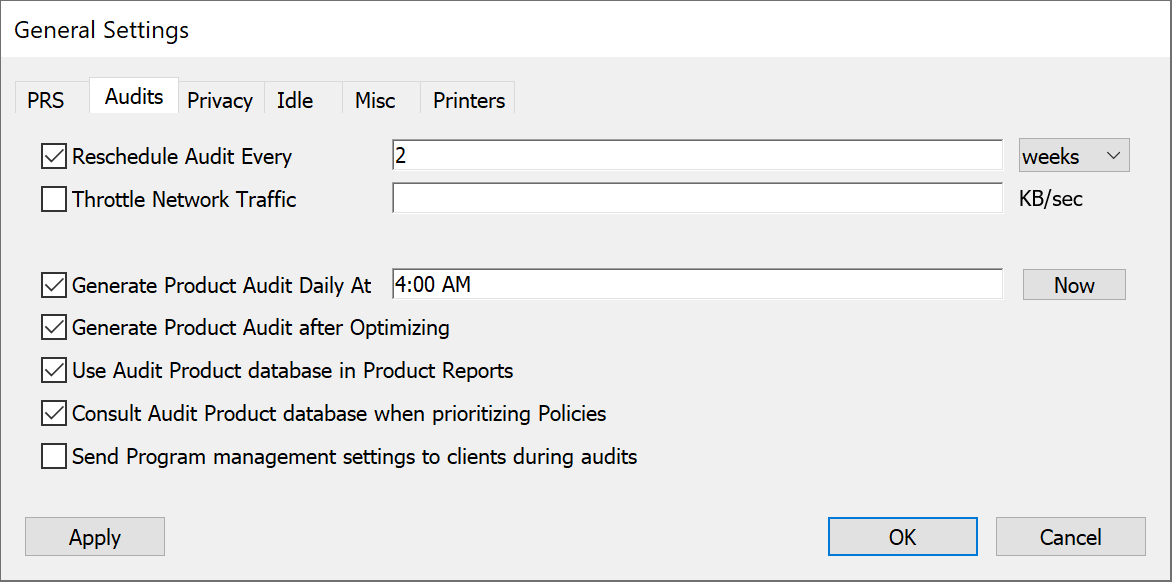Cancel the General Settings dialog
The height and width of the screenshot is (582, 1172).
[x=1070, y=536]
